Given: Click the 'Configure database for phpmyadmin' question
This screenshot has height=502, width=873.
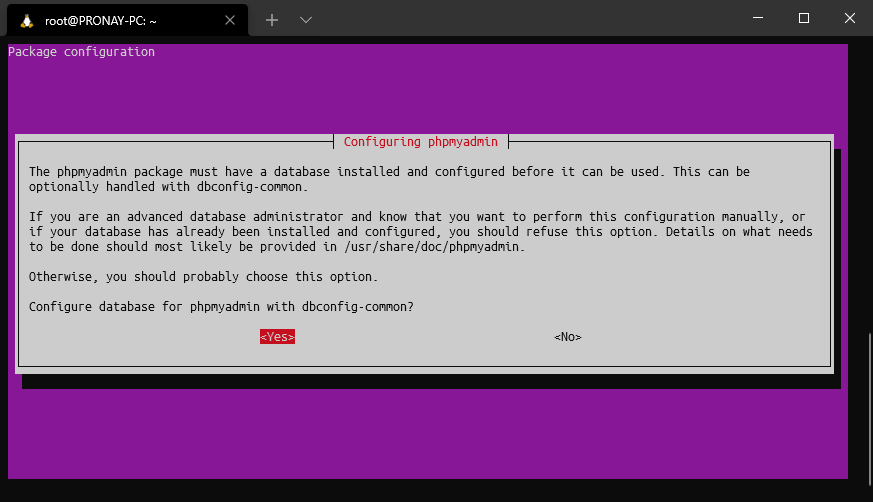Looking at the screenshot, I should pos(222,307).
